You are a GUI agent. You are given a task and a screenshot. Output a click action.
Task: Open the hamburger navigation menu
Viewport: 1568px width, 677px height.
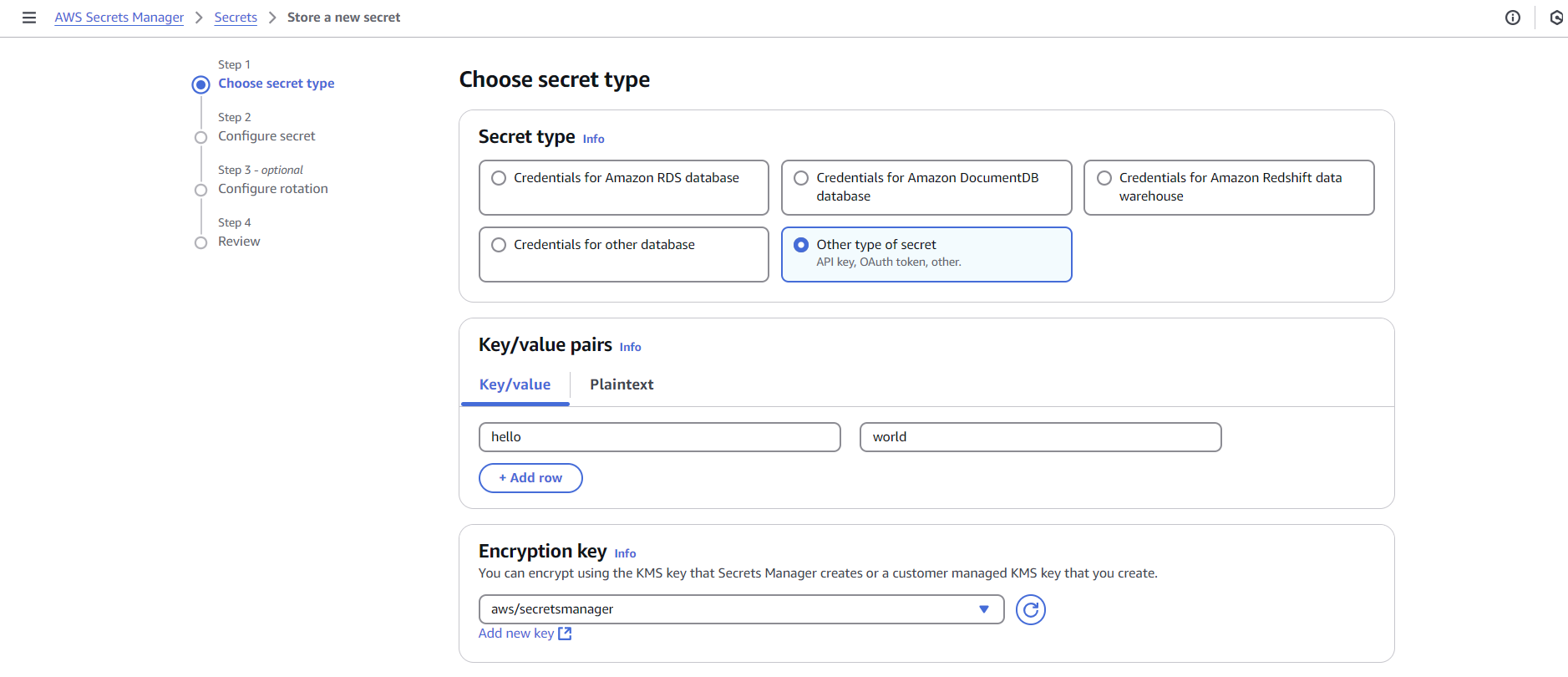29,18
